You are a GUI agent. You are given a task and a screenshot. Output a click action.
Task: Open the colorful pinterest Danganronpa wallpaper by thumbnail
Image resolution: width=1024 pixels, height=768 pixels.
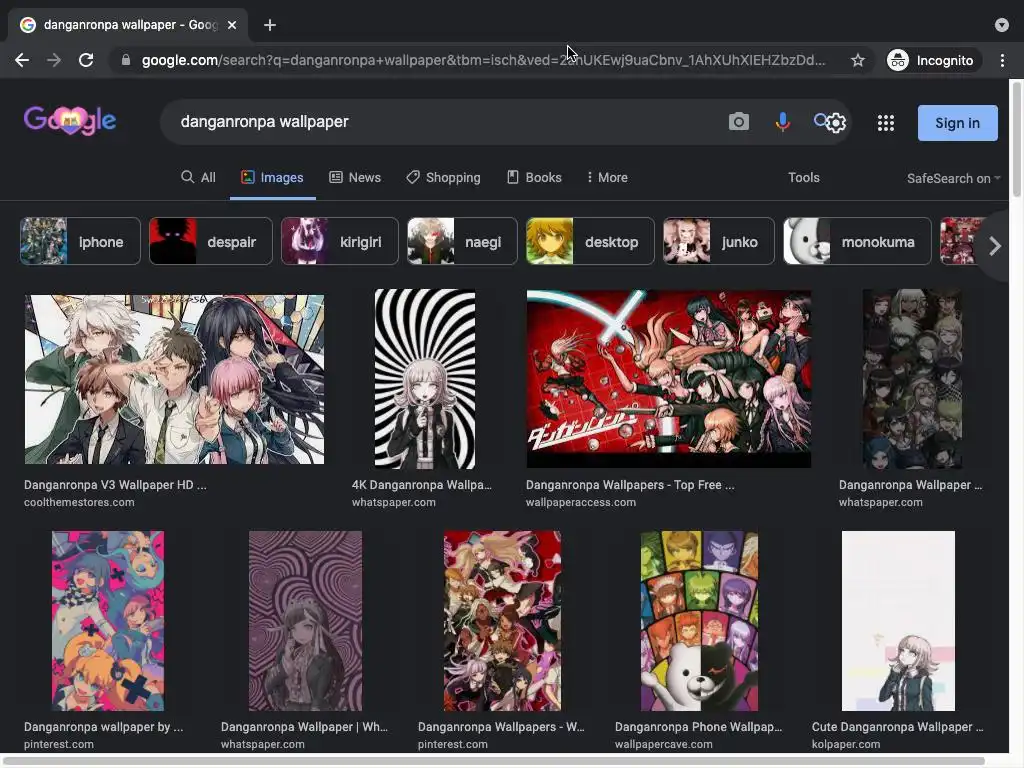point(108,620)
